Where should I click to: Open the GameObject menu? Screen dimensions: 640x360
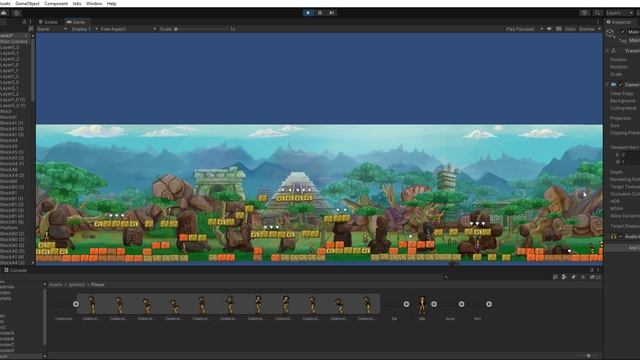coord(27,3)
